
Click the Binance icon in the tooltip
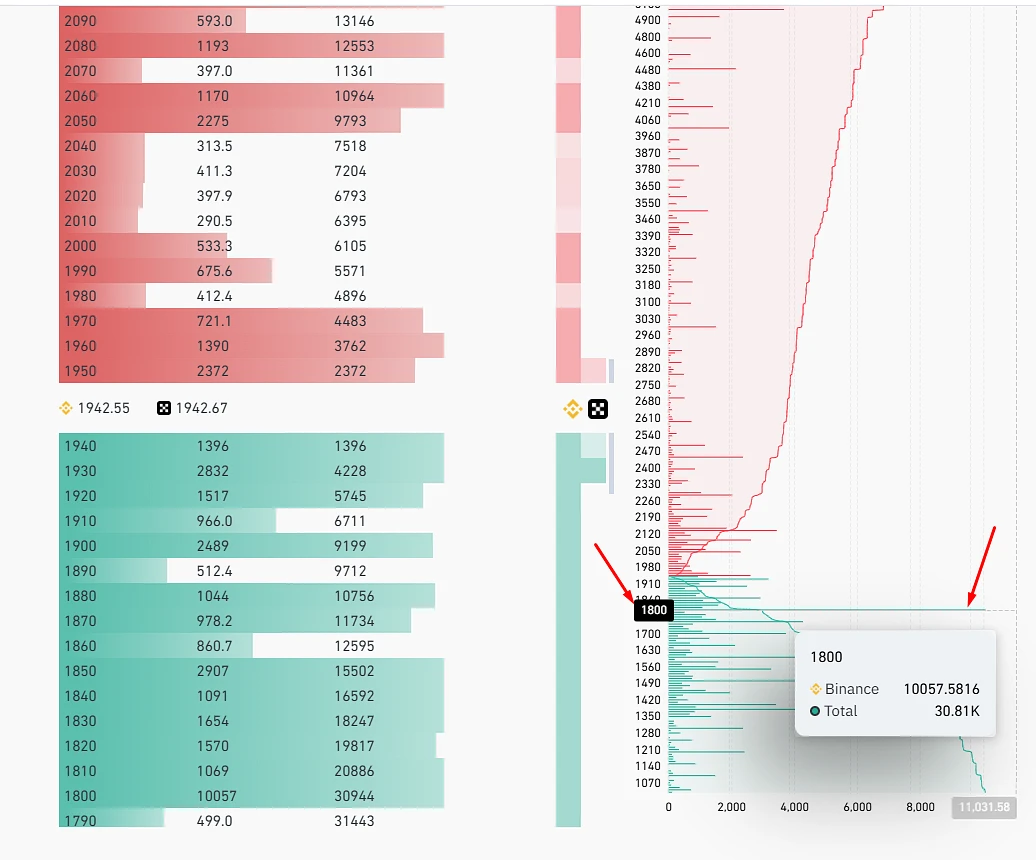815,689
